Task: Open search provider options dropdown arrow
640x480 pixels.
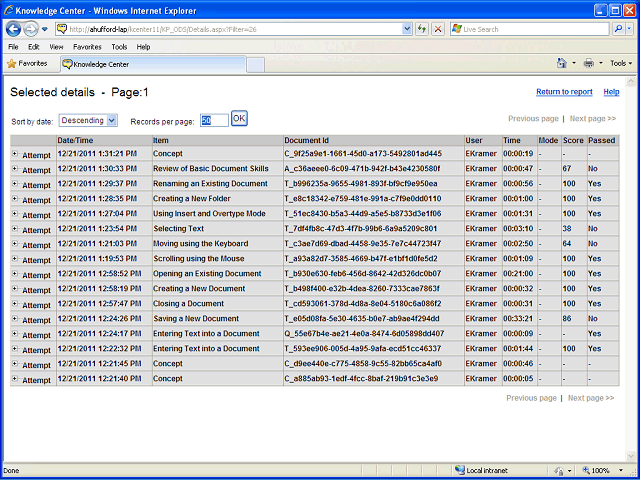Action: click(x=629, y=29)
